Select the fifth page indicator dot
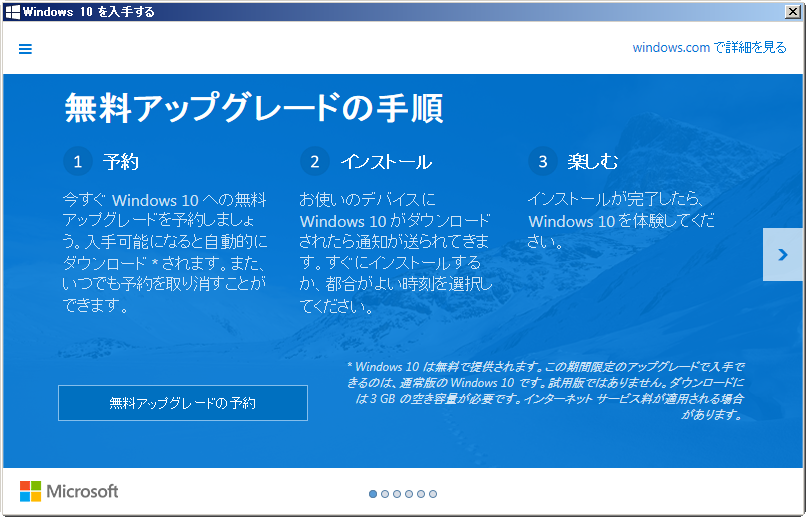This screenshot has height=517, width=806. (421, 494)
